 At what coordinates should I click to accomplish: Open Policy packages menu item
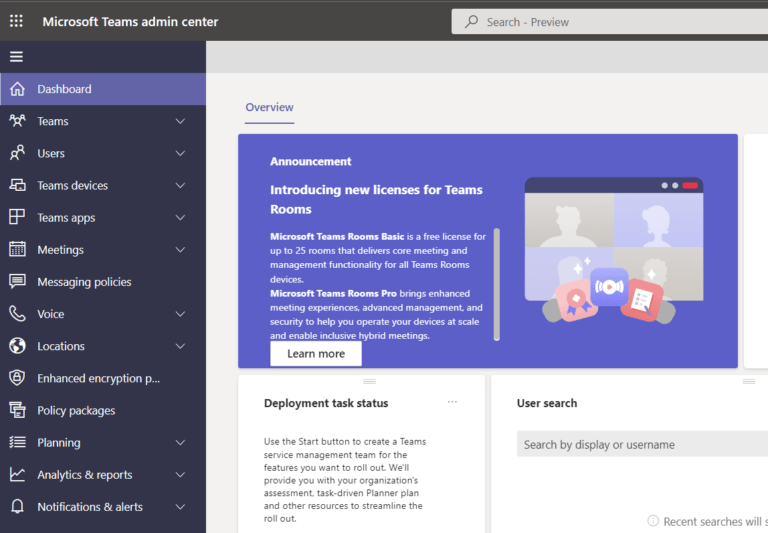[103, 410]
